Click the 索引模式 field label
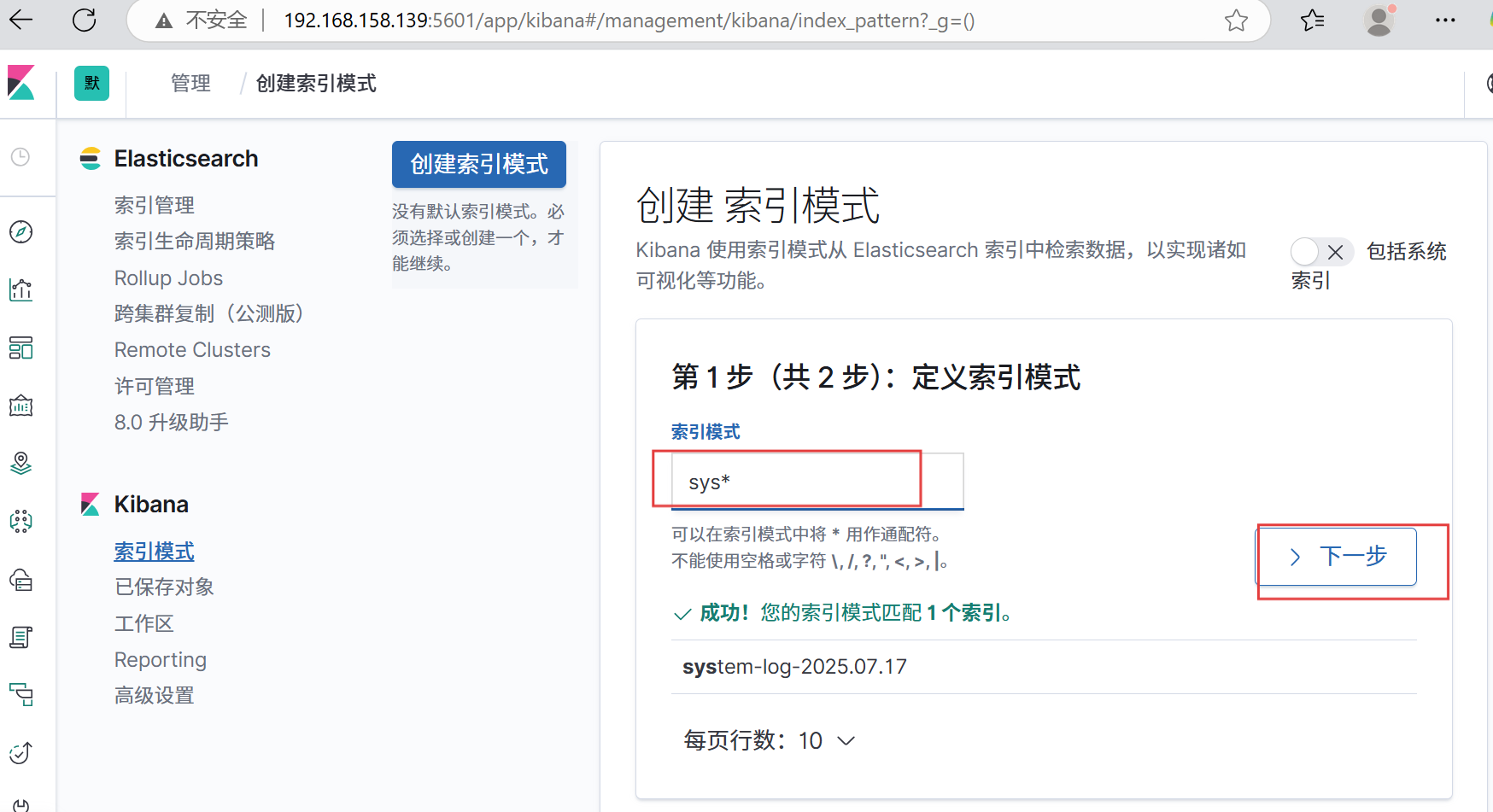 point(706,432)
